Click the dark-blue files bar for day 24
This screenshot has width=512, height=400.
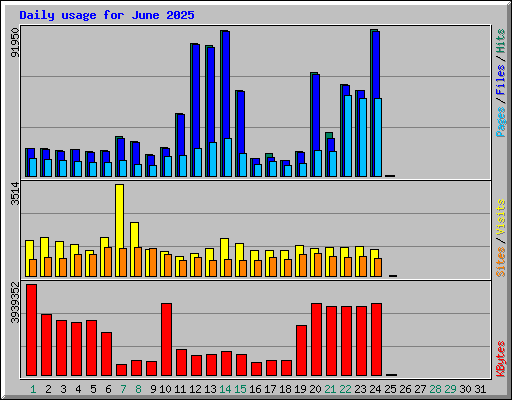[376, 65]
